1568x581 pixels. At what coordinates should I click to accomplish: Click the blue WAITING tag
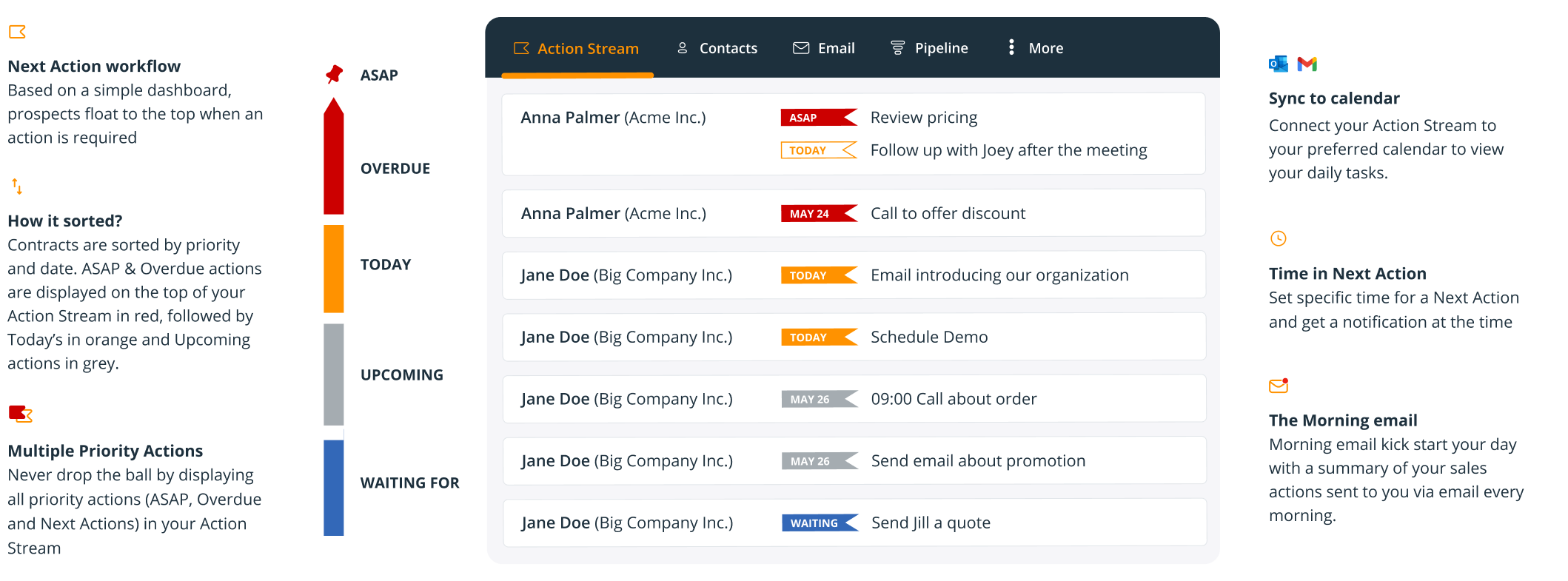(819, 523)
